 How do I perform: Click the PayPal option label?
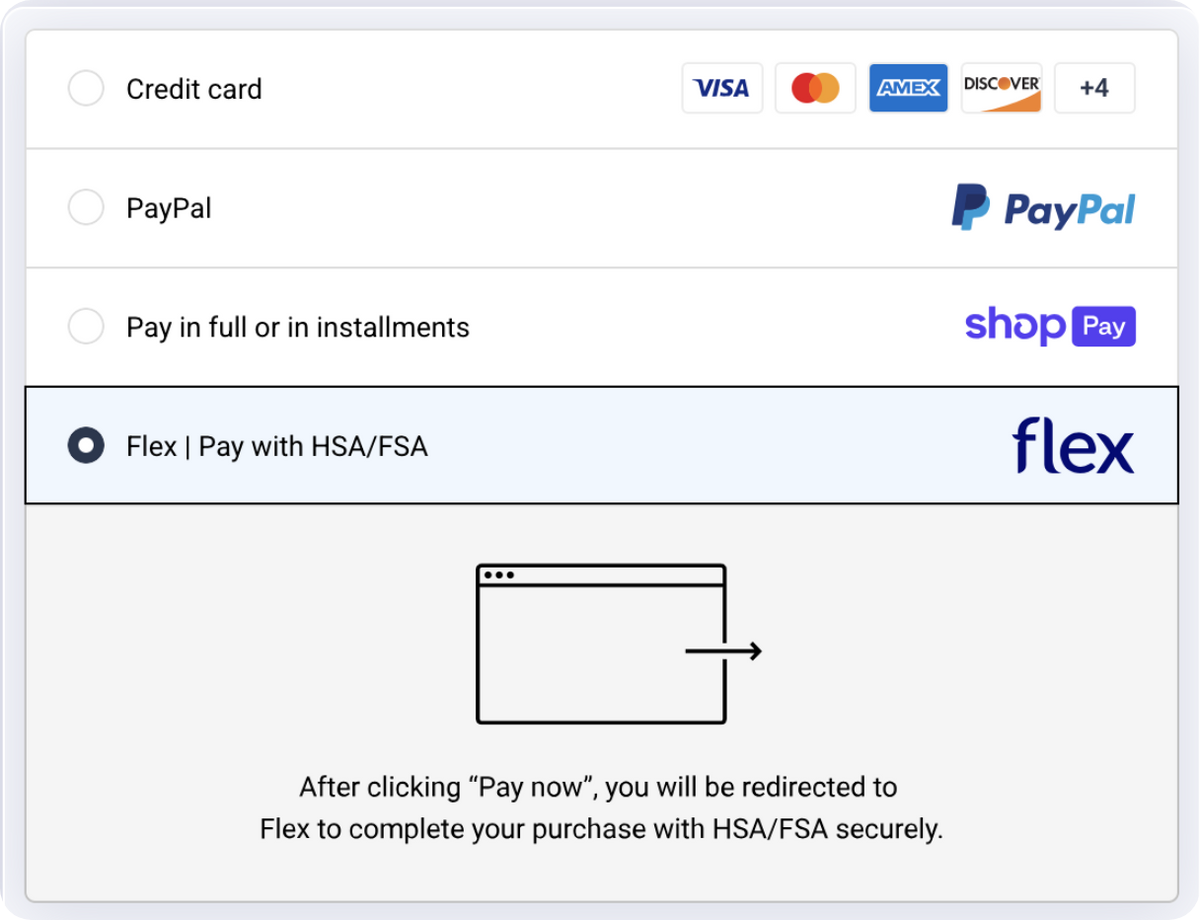[169, 209]
